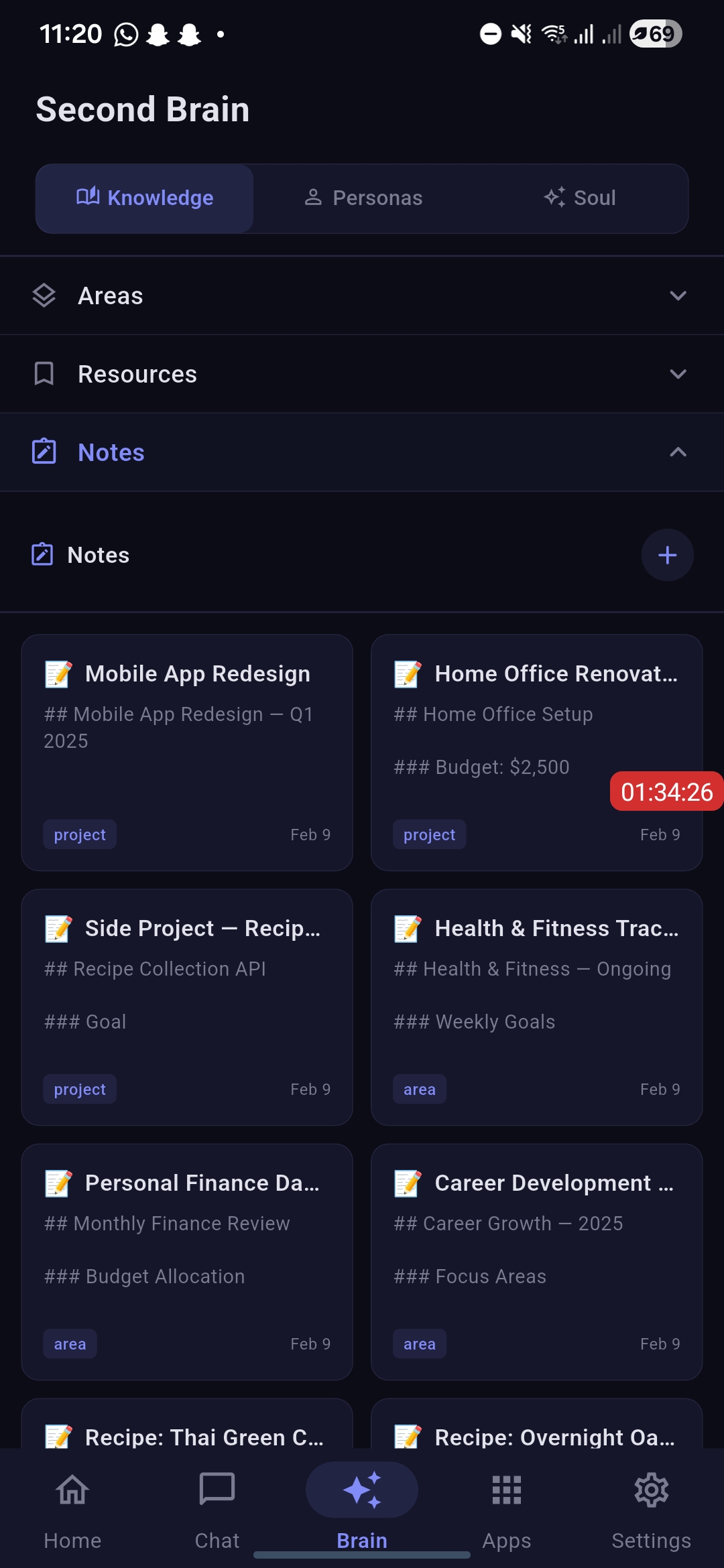Image resolution: width=724 pixels, height=1568 pixels.
Task: Open the Personal Finance Da... note
Action: tap(187, 1262)
